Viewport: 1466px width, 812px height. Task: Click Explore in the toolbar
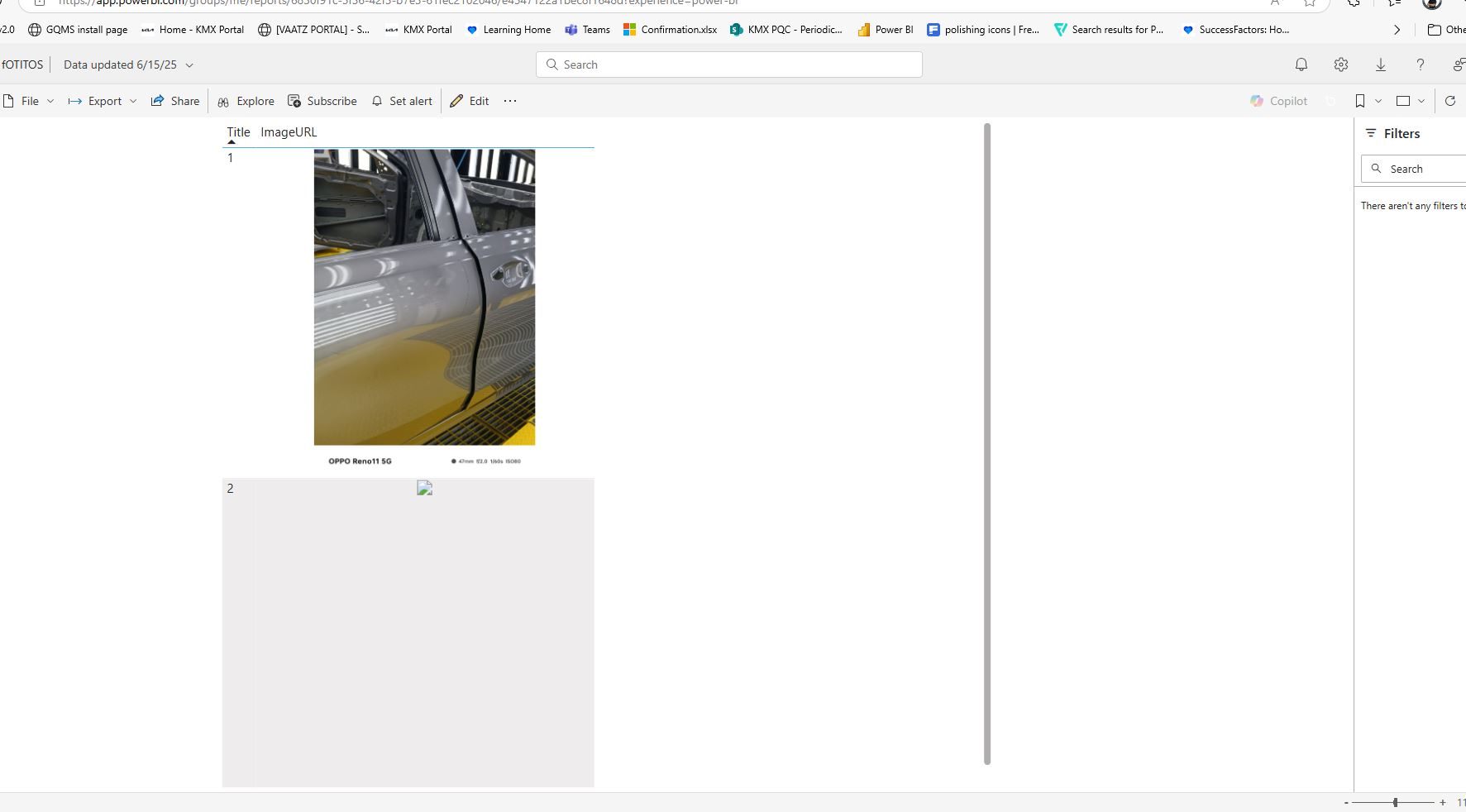(x=246, y=101)
